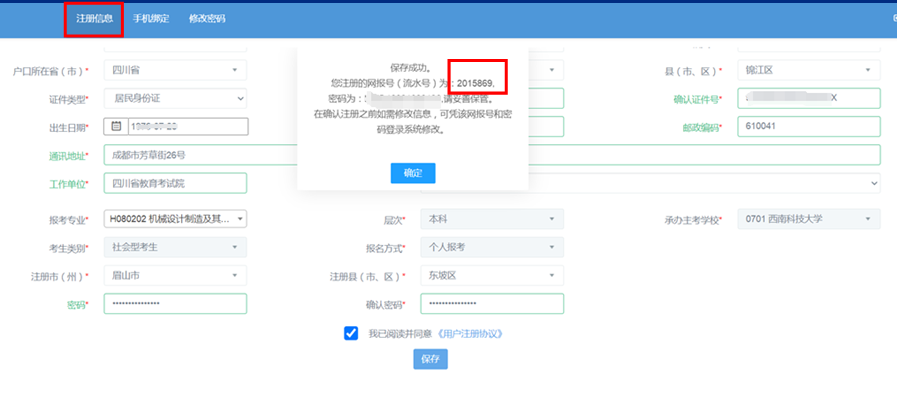Click the 确认密码 input field
This screenshot has width=897, height=401.
[491, 304]
